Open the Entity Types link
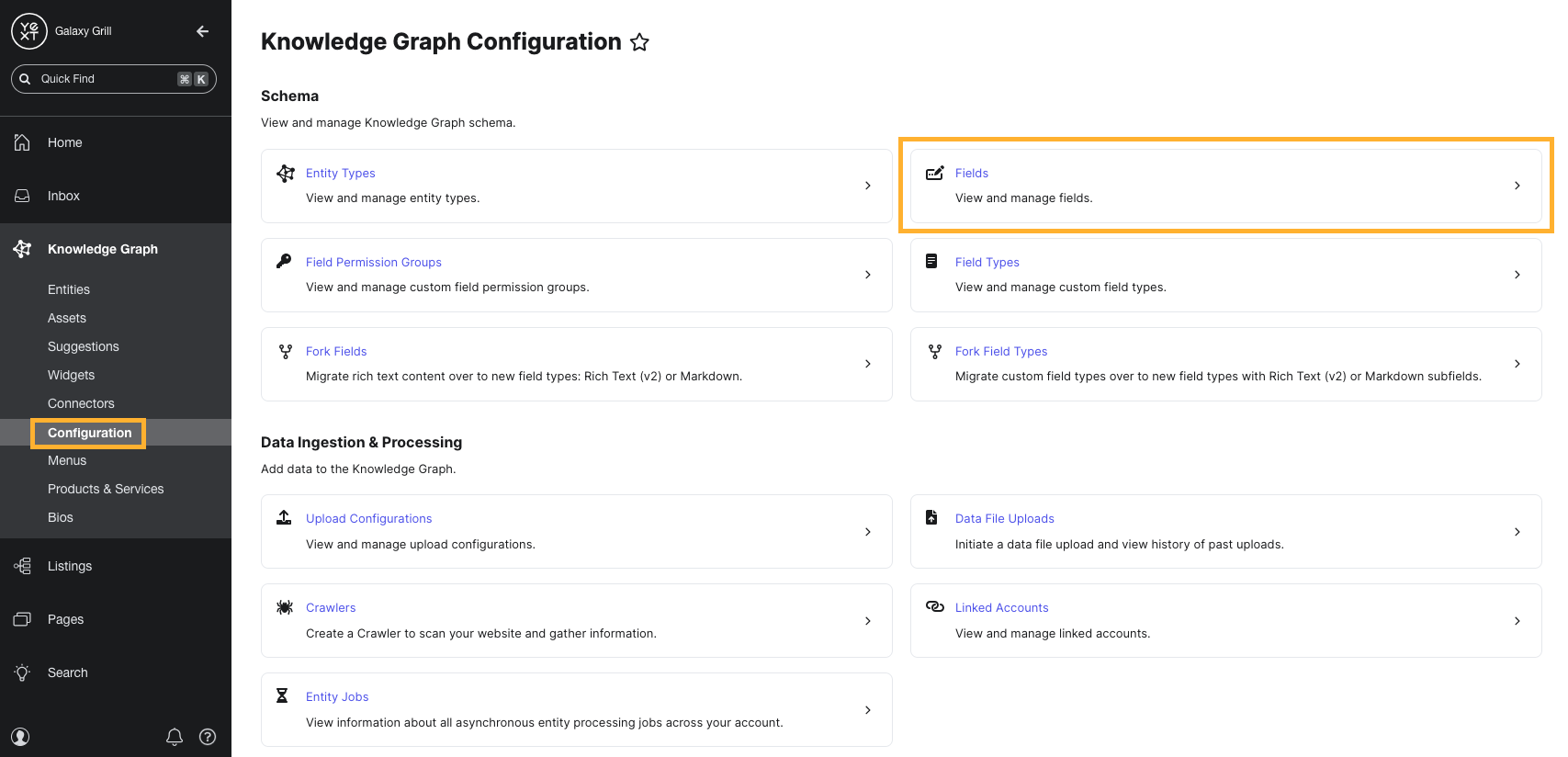This screenshot has width=1568, height=757. click(341, 173)
